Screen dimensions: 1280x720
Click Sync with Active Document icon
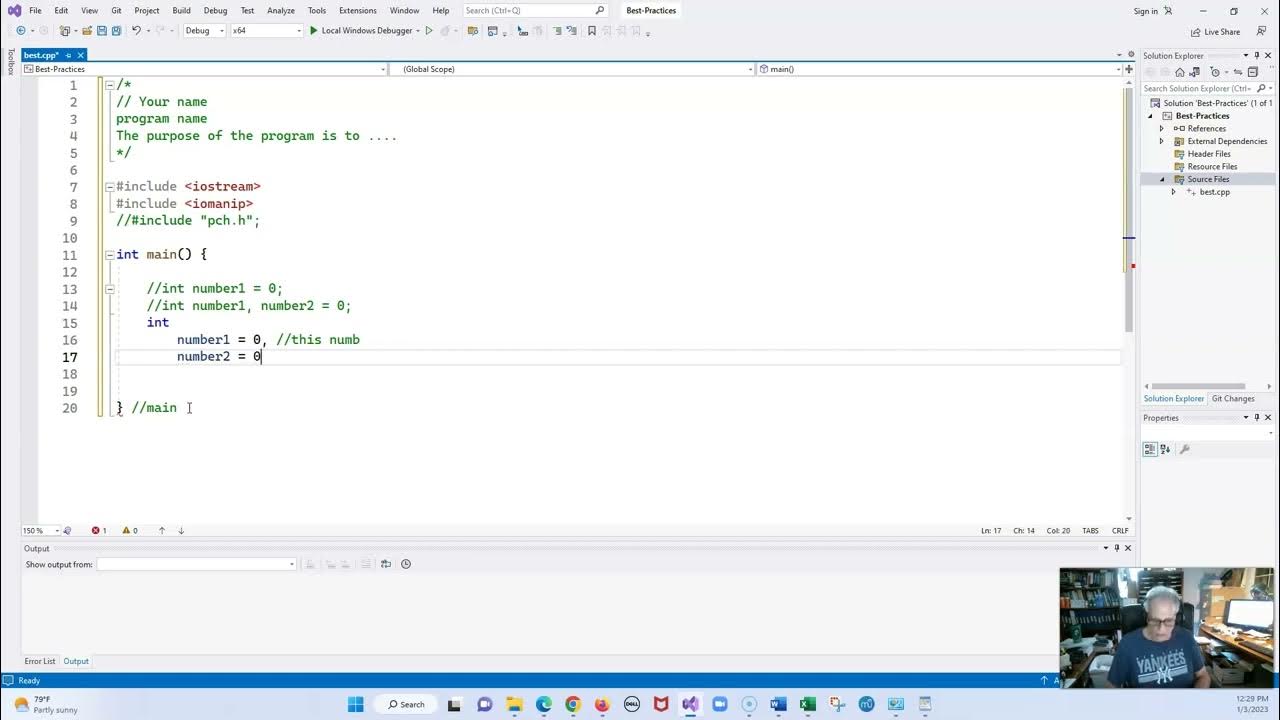[1238, 72]
